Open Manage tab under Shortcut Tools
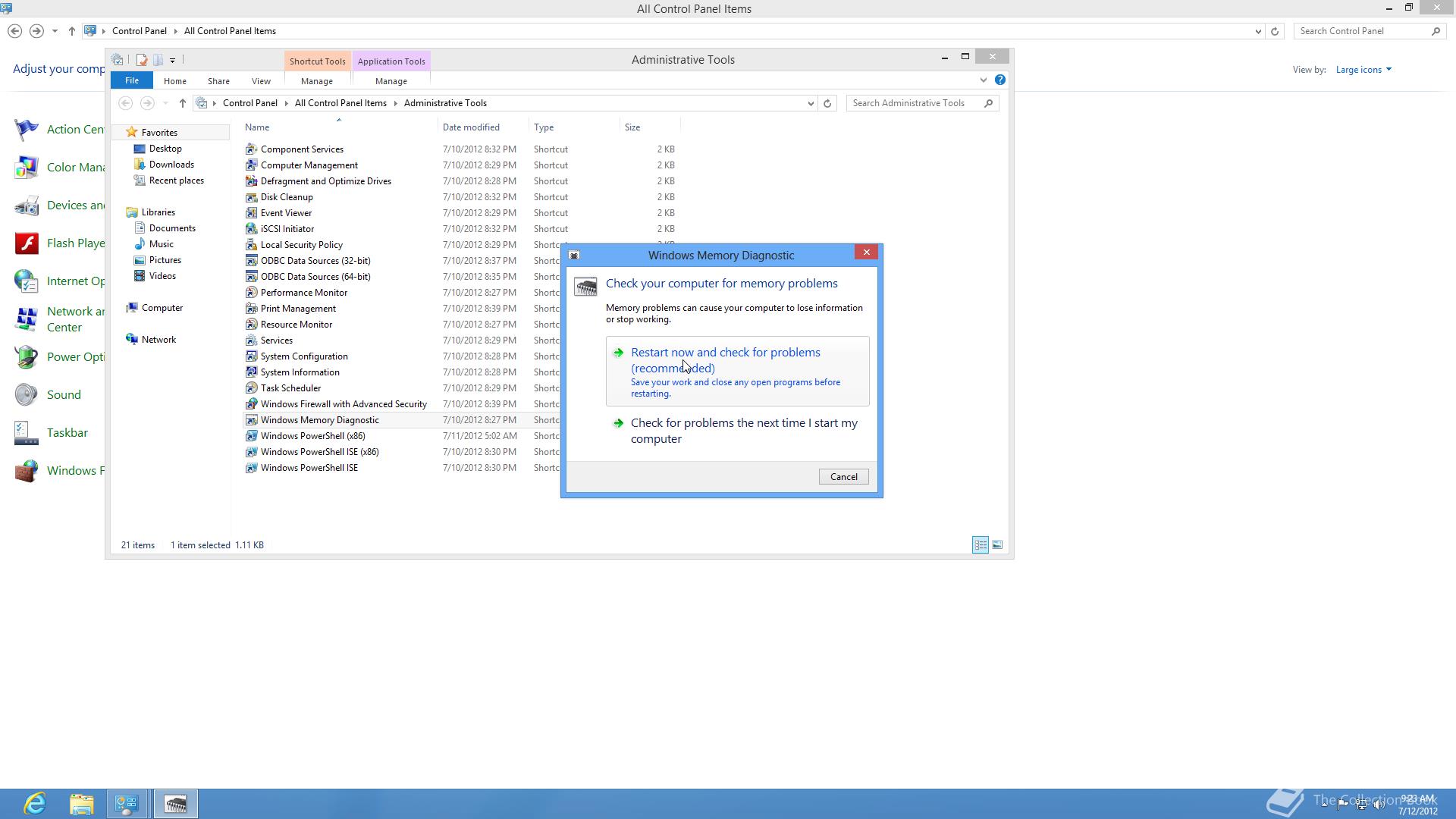 (x=317, y=81)
